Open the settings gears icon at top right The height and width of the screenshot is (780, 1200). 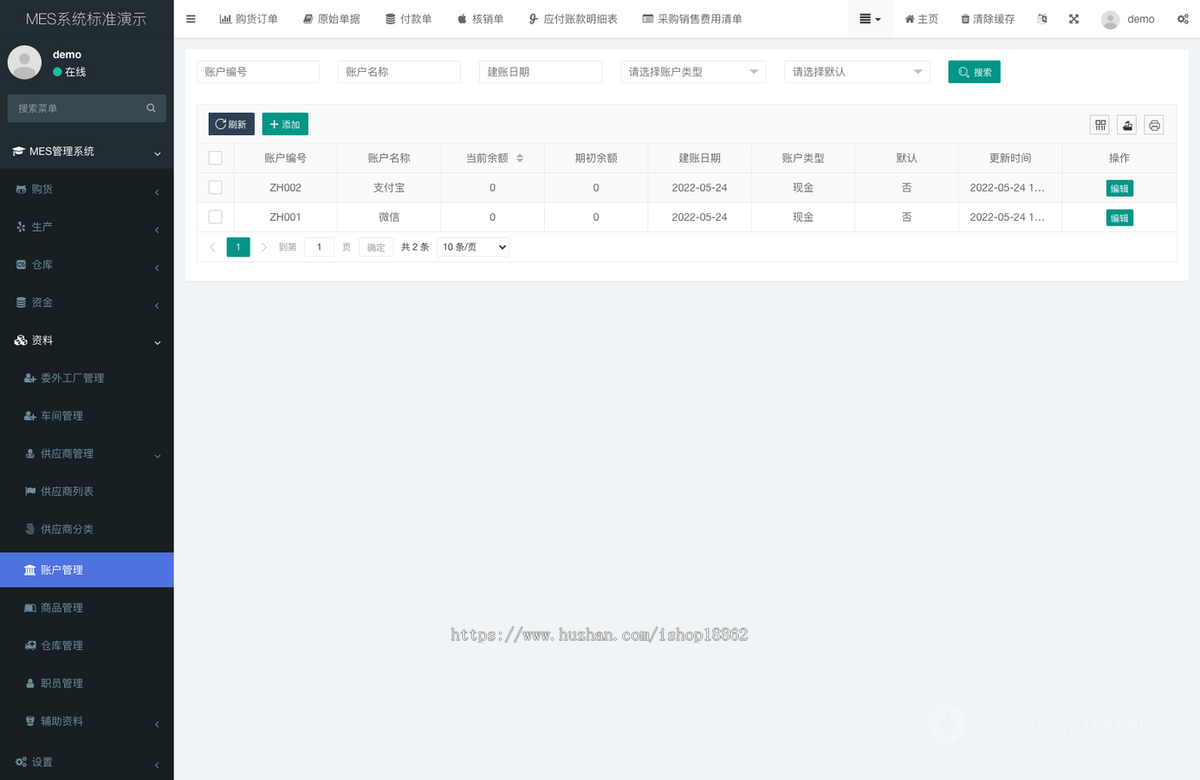pyautogui.click(x=1184, y=18)
